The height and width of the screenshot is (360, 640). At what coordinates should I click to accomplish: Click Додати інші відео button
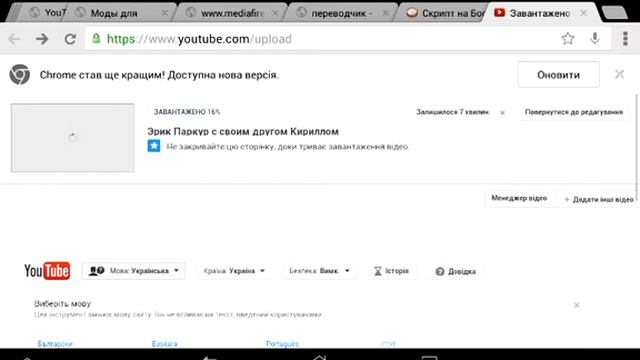point(599,199)
